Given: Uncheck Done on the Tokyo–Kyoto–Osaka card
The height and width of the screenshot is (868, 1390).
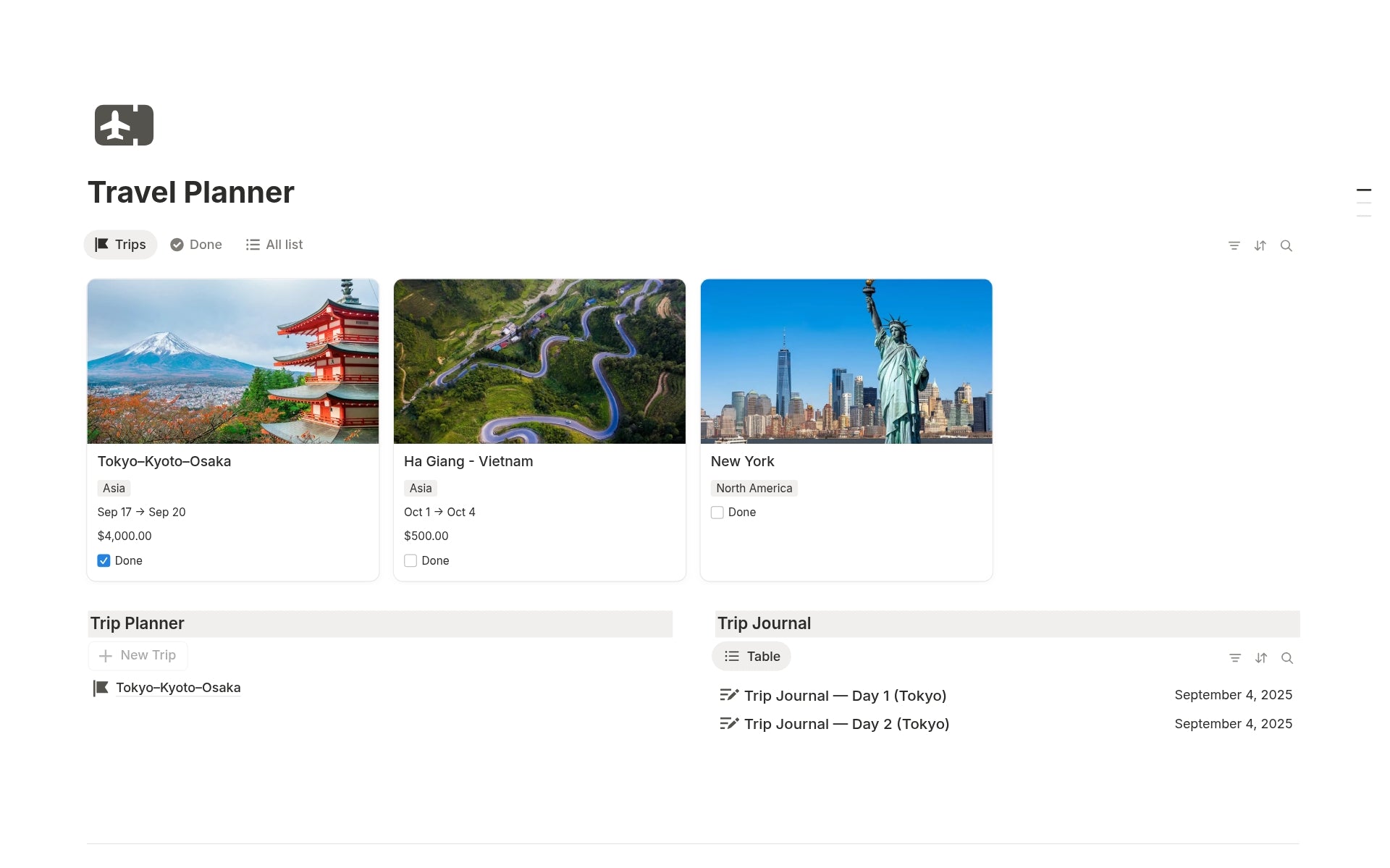Looking at the screenshot, I should click(x=104, y=560).
